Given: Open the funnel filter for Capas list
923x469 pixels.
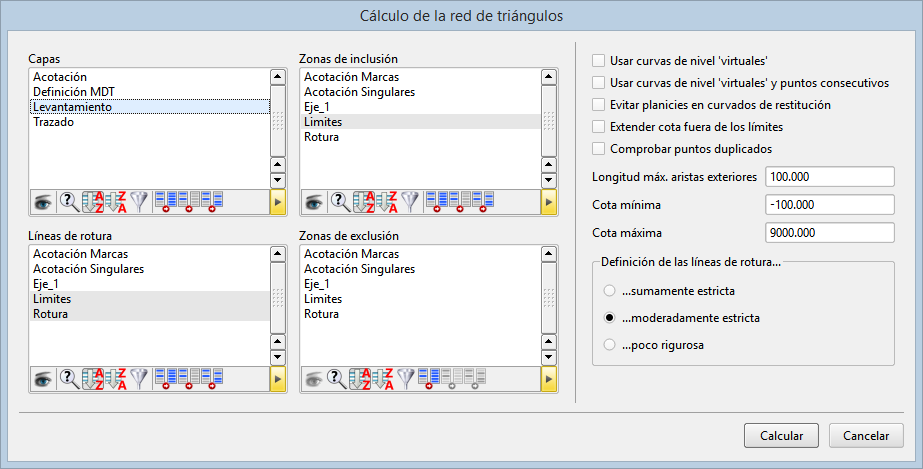Looking at the screenshot, I should click(x=139, y=202).
